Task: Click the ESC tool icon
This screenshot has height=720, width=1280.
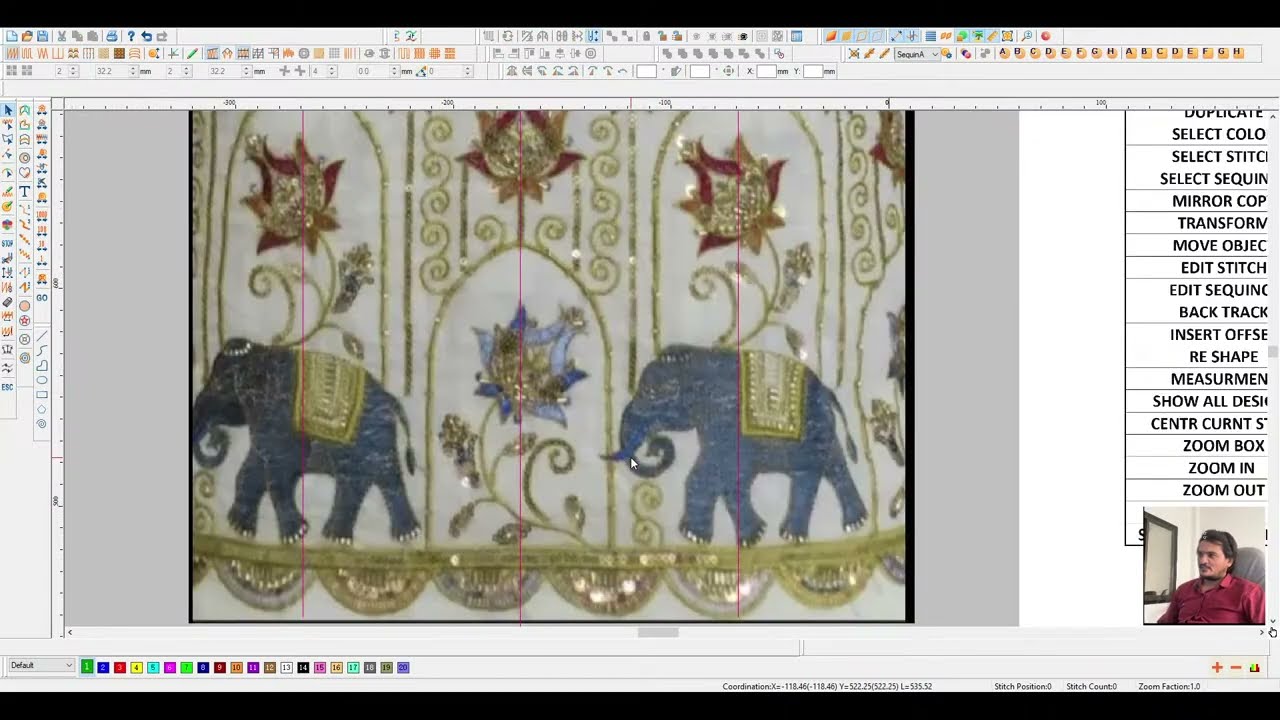Action: point(8,387)
